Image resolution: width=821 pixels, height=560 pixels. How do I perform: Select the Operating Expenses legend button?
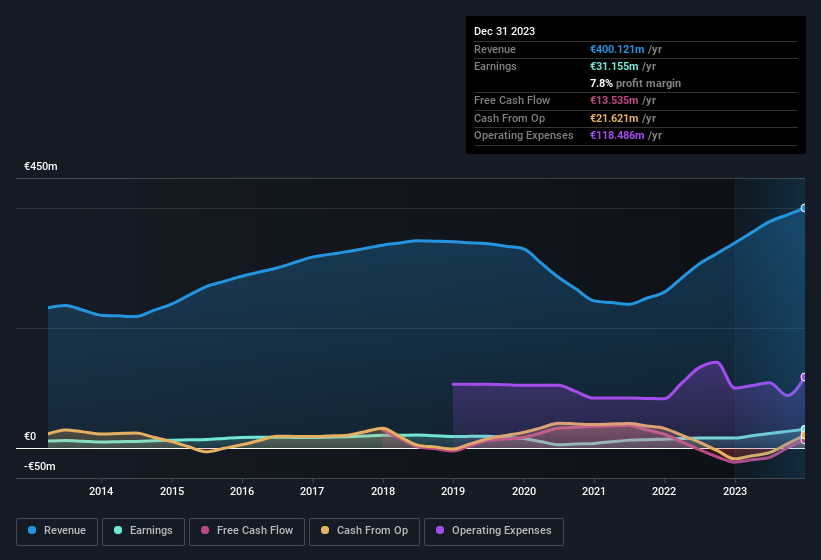click(x=494, y=531)
